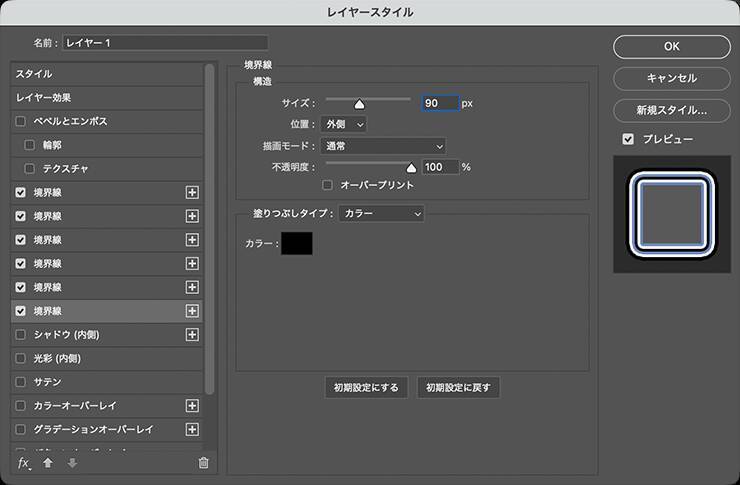740x485 pixels.
Task: Click the 不透明度 slider handle
Action: (x=411, y=168)
